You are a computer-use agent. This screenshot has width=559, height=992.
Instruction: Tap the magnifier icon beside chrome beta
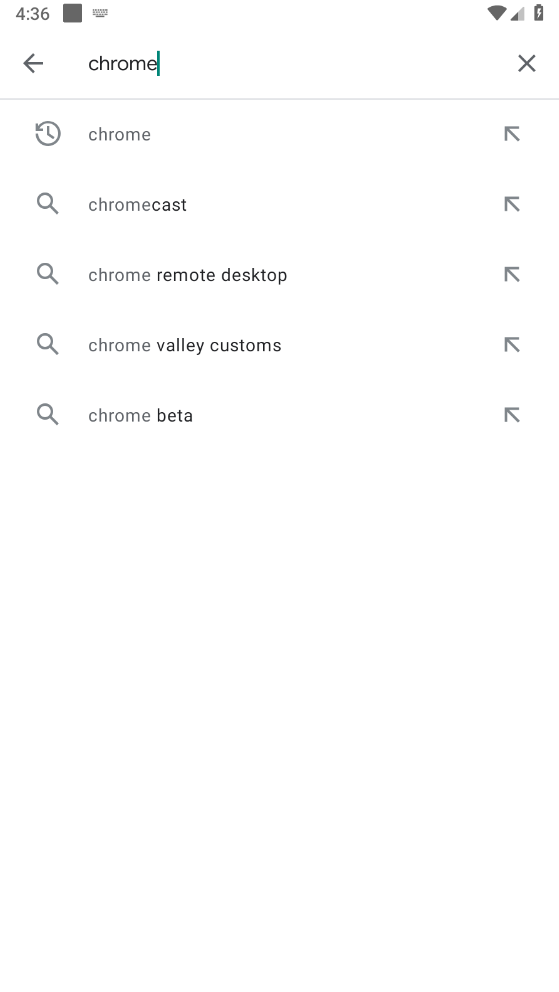[47, 414]
